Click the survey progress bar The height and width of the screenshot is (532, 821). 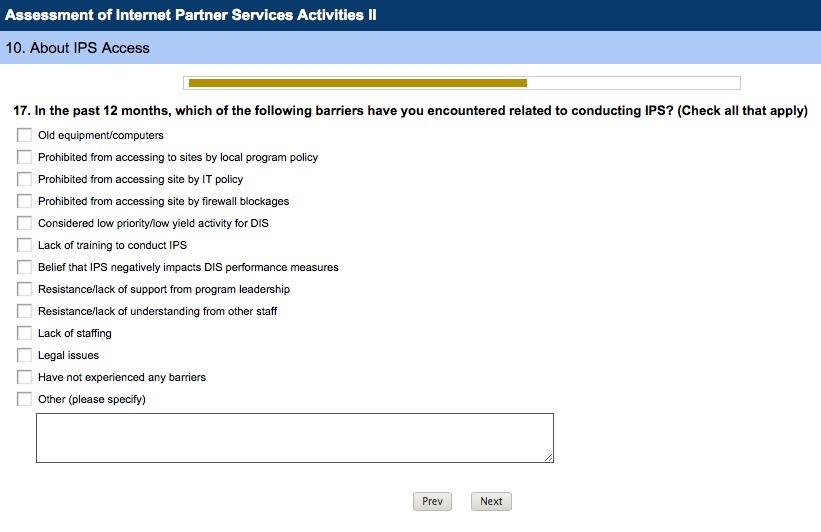tap(461, 83)
